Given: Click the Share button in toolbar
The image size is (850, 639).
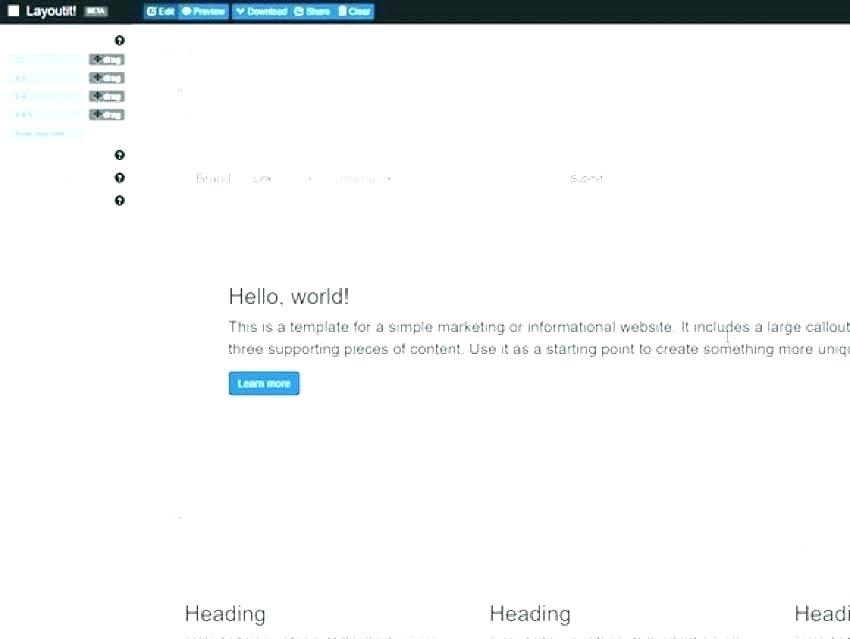Looking at the screenshot, I should point(312,11).
